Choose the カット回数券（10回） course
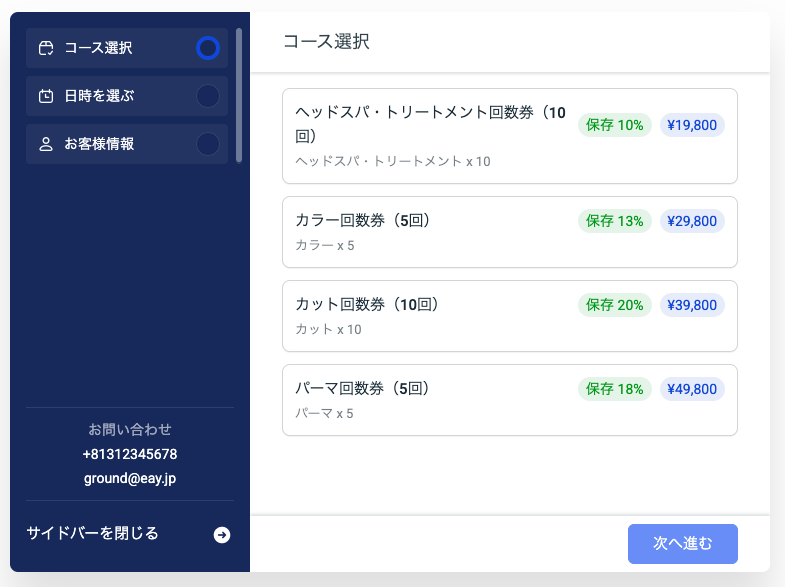Viewport: 785px width, 587px height. click(430, 316)
